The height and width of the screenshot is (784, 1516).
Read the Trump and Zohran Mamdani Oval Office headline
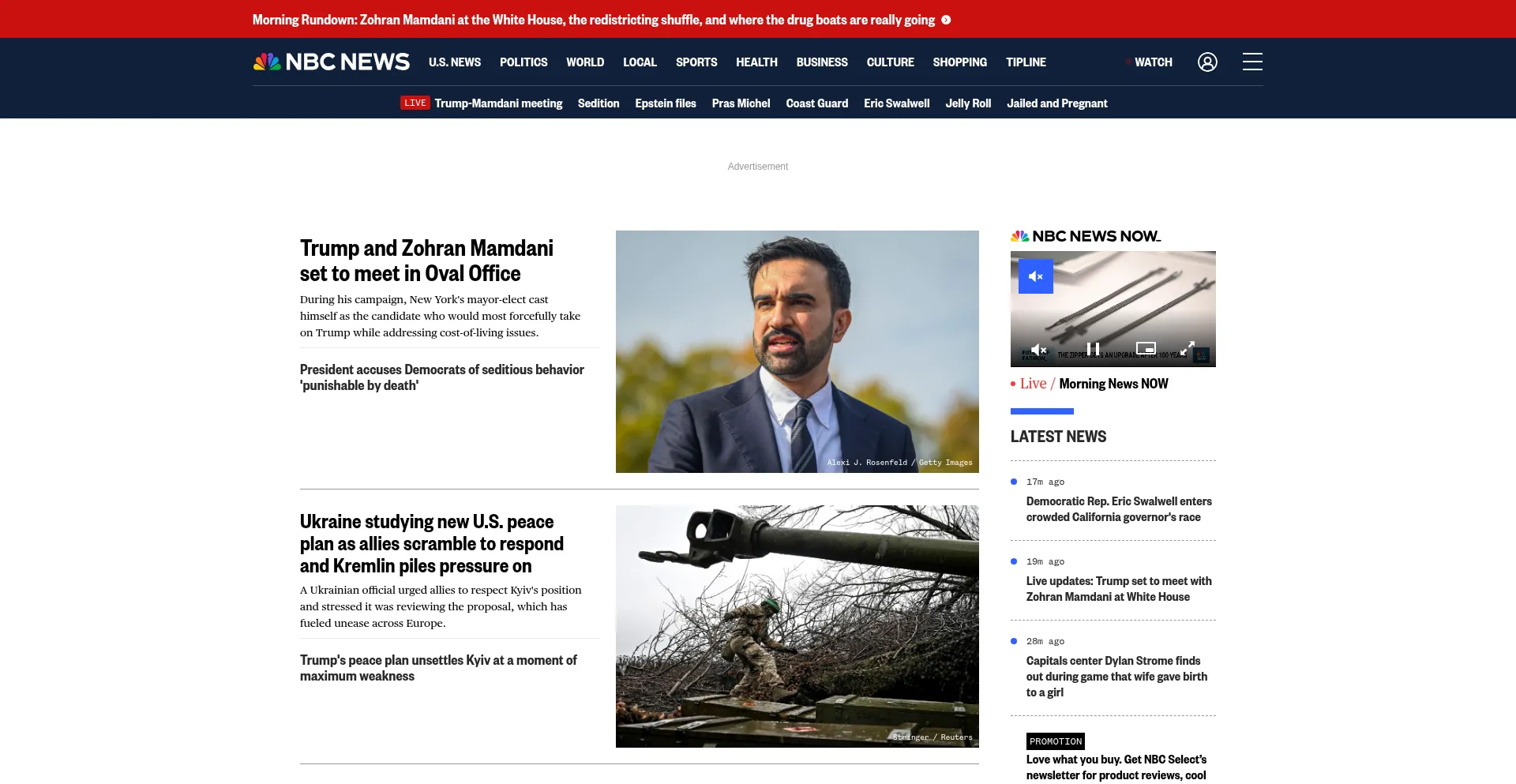click(x=426, y=261)
